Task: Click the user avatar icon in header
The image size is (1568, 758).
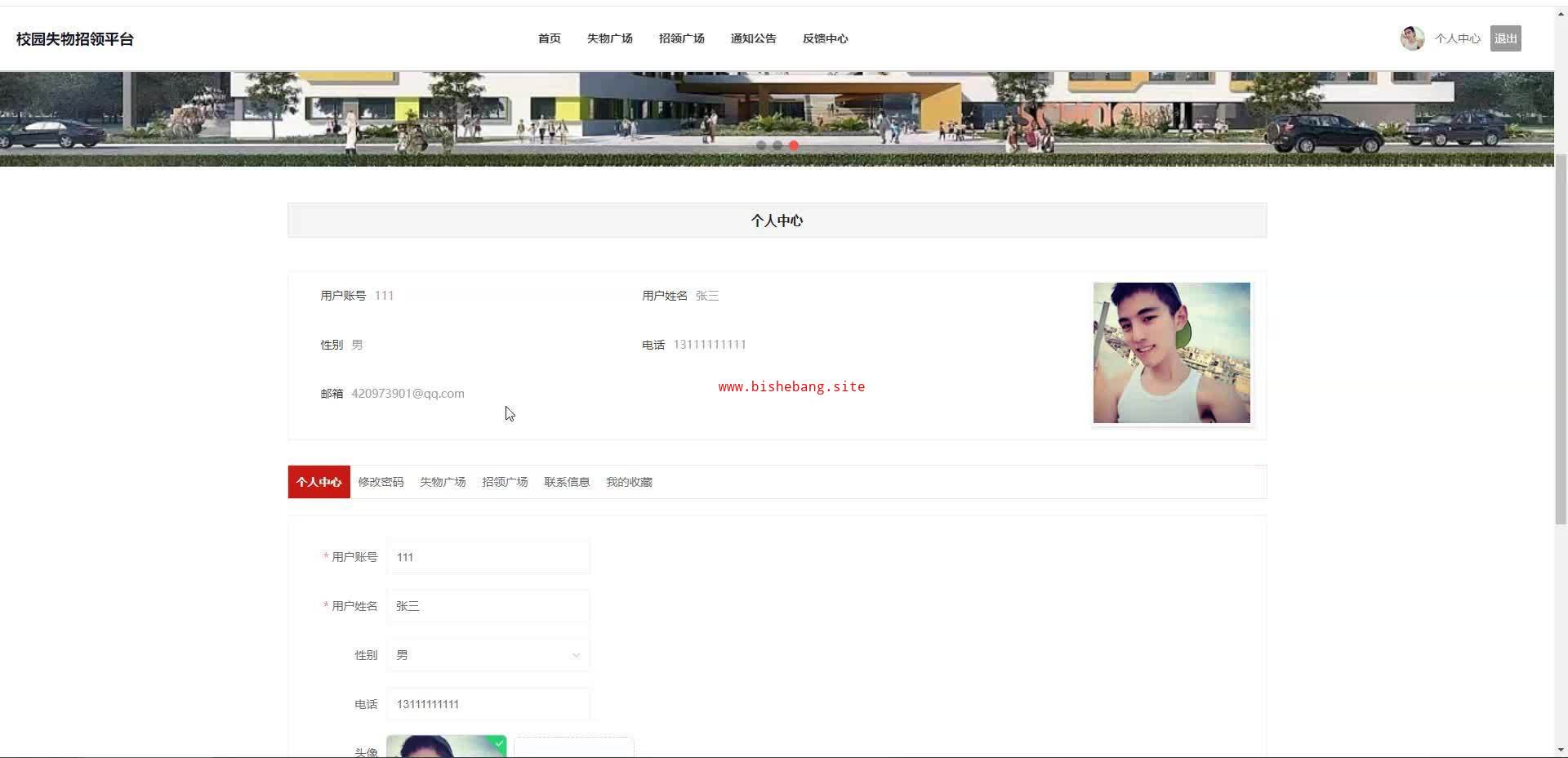Action: 1412,38
